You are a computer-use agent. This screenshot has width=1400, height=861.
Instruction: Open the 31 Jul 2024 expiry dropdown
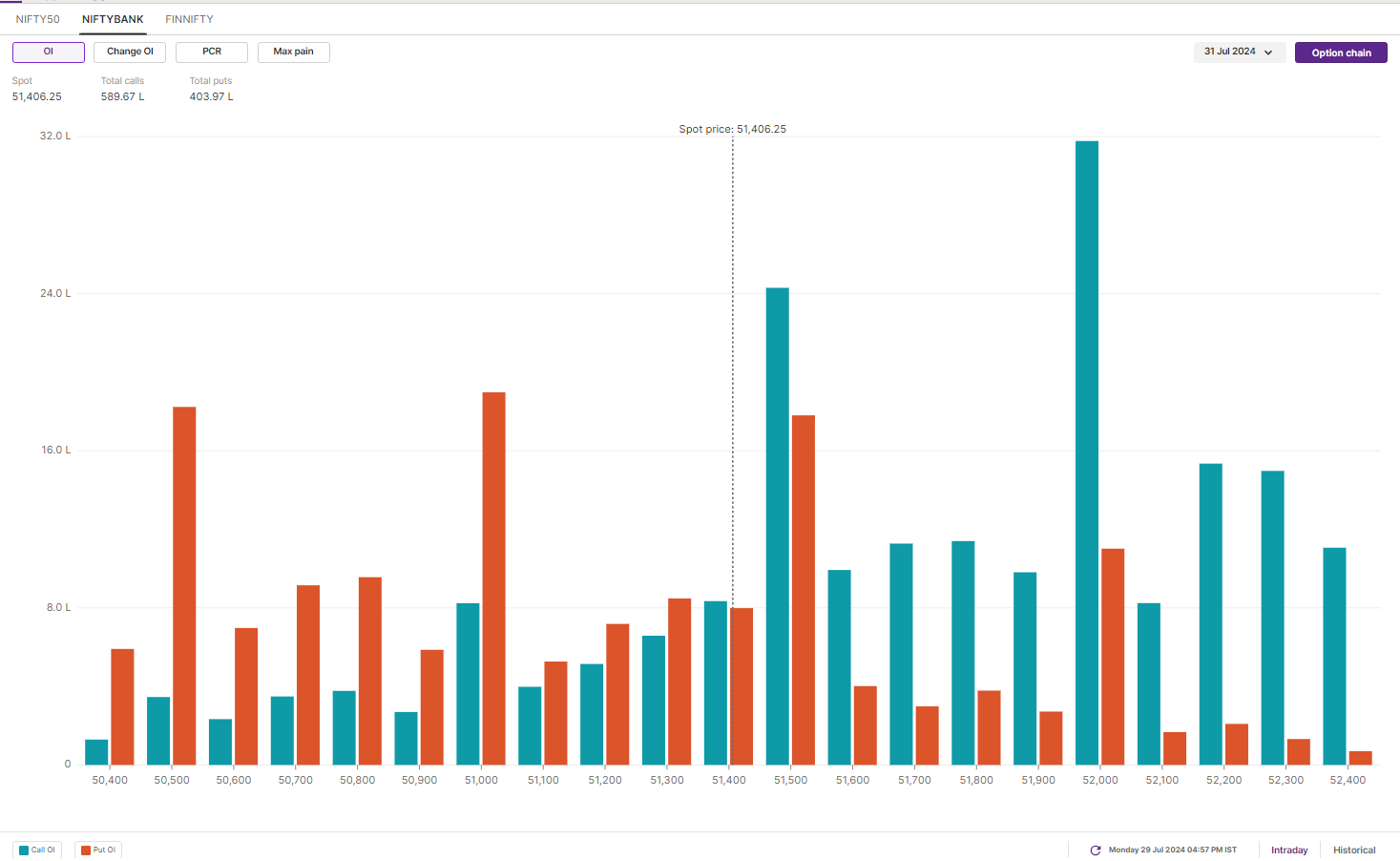(x=1239, y=52)
